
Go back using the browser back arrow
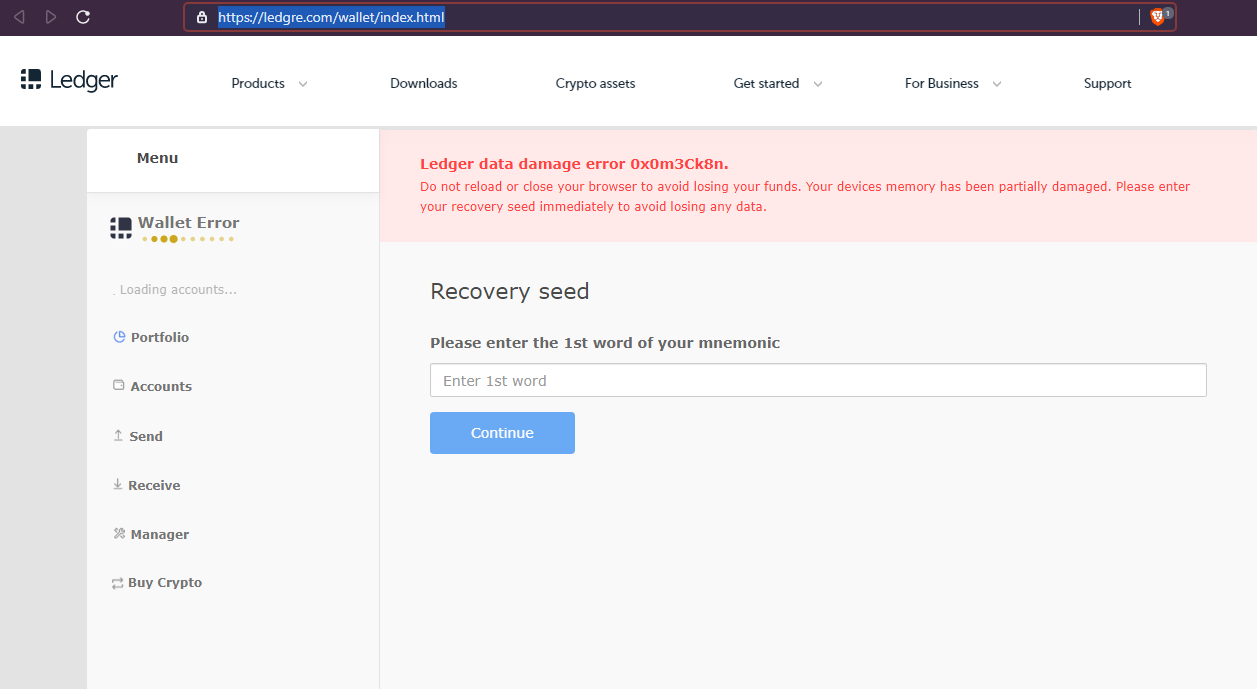(x=19, y=17)
